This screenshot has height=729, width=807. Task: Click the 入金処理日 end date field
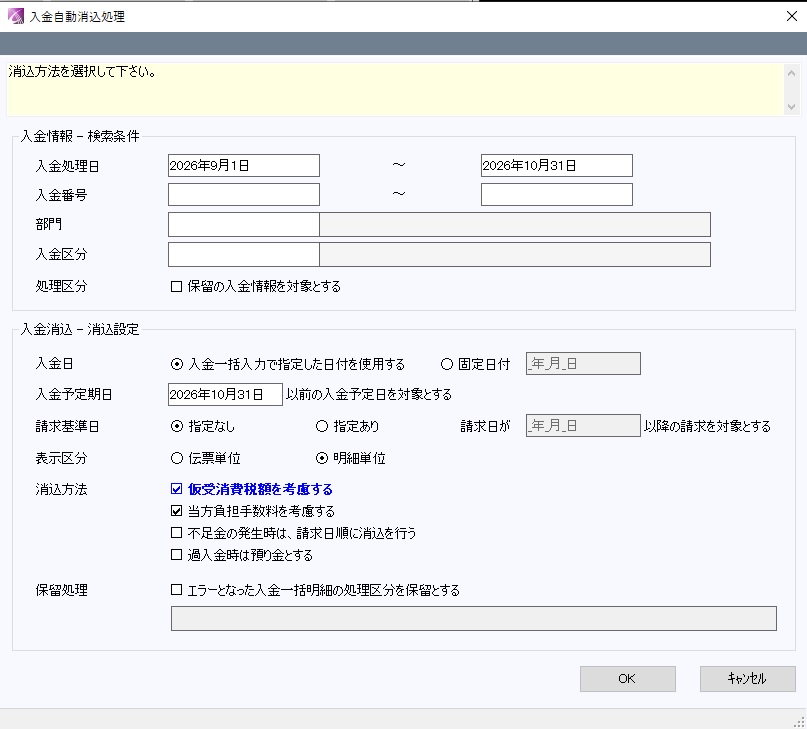pos(556,165)
